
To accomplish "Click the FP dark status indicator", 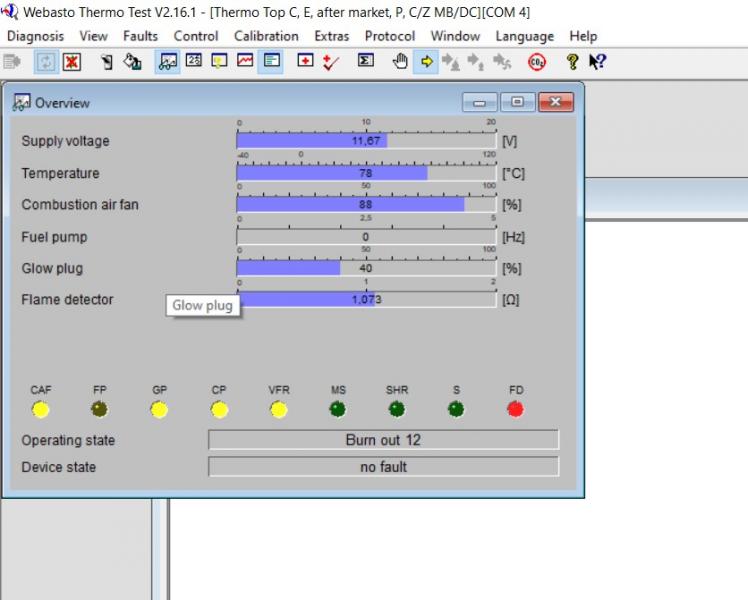I will pos(100,409).
